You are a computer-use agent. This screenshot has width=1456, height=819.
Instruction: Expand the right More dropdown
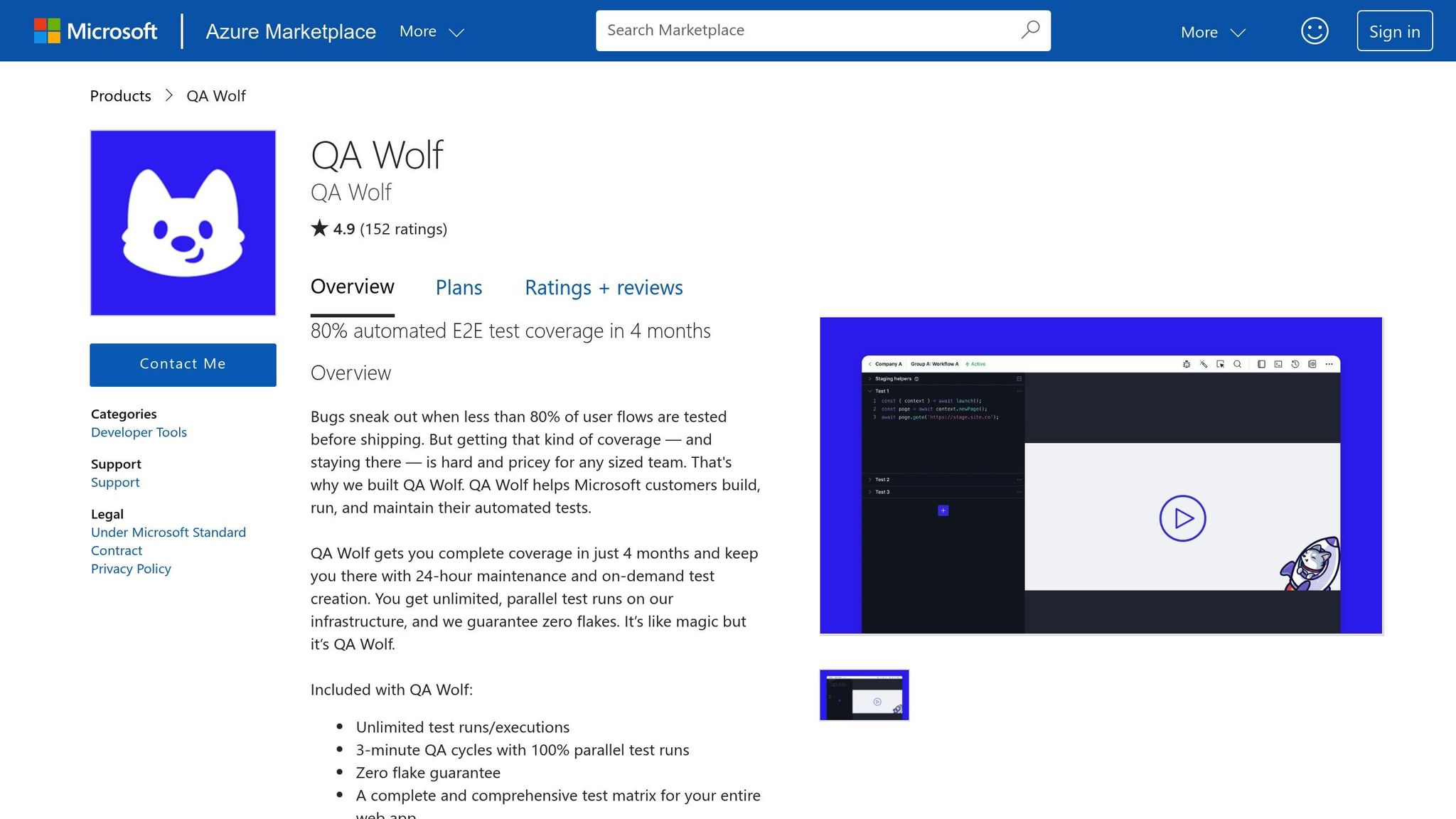point(1213,32)
